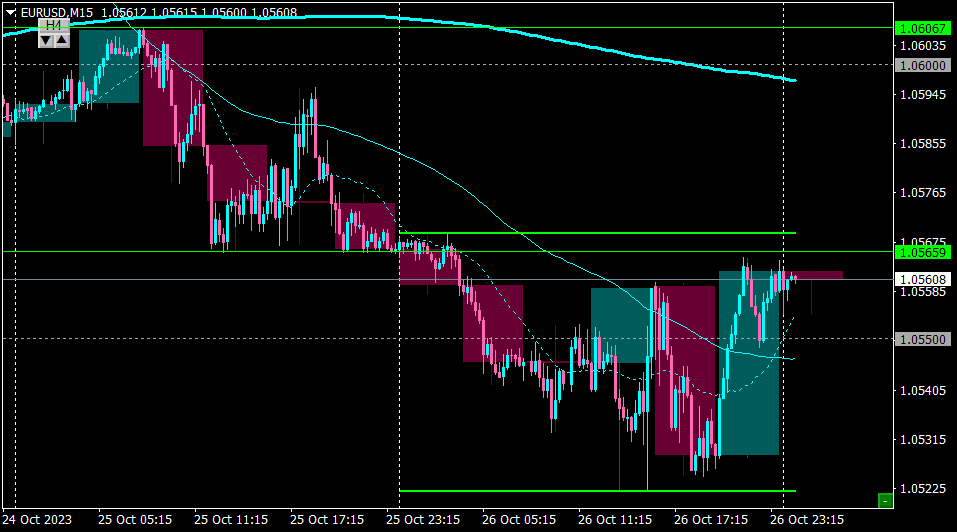The image size is (957, 532).
Task: Click the 1.05855 price scale value
Action: [x=923, y=143]
